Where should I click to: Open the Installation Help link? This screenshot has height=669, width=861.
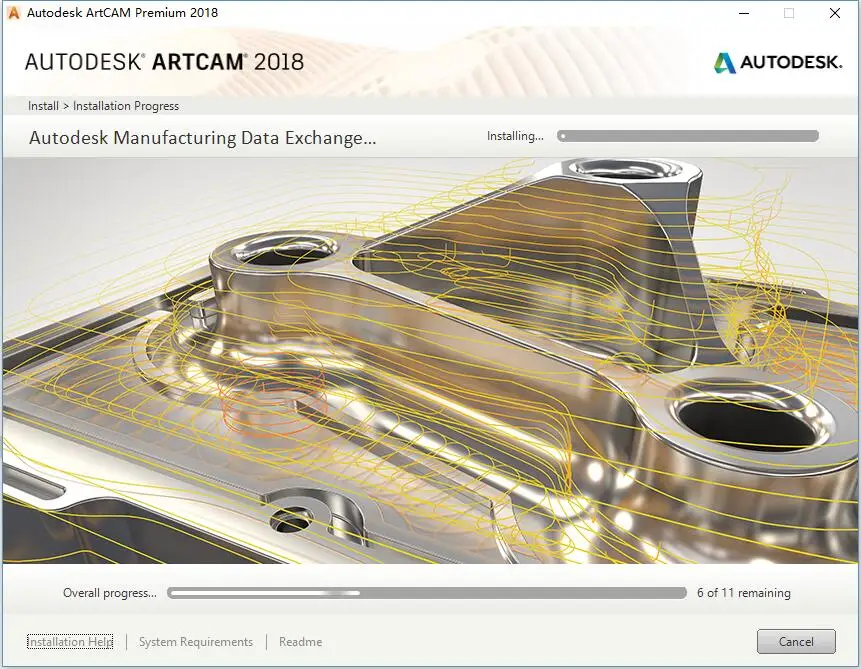70,642
